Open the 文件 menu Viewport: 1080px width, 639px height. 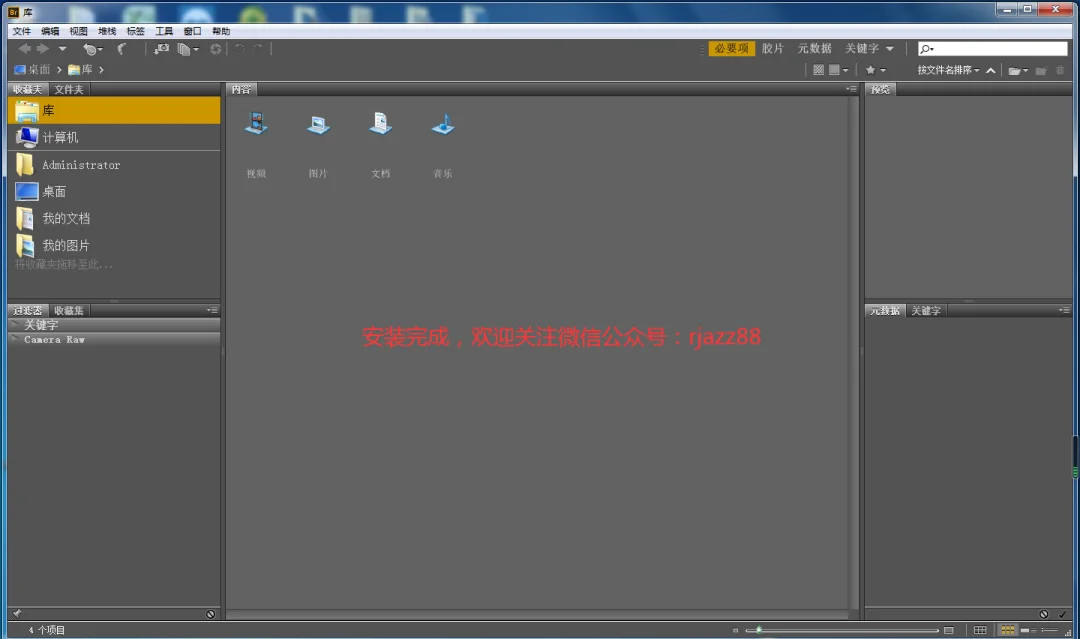(x=21, y=31)
